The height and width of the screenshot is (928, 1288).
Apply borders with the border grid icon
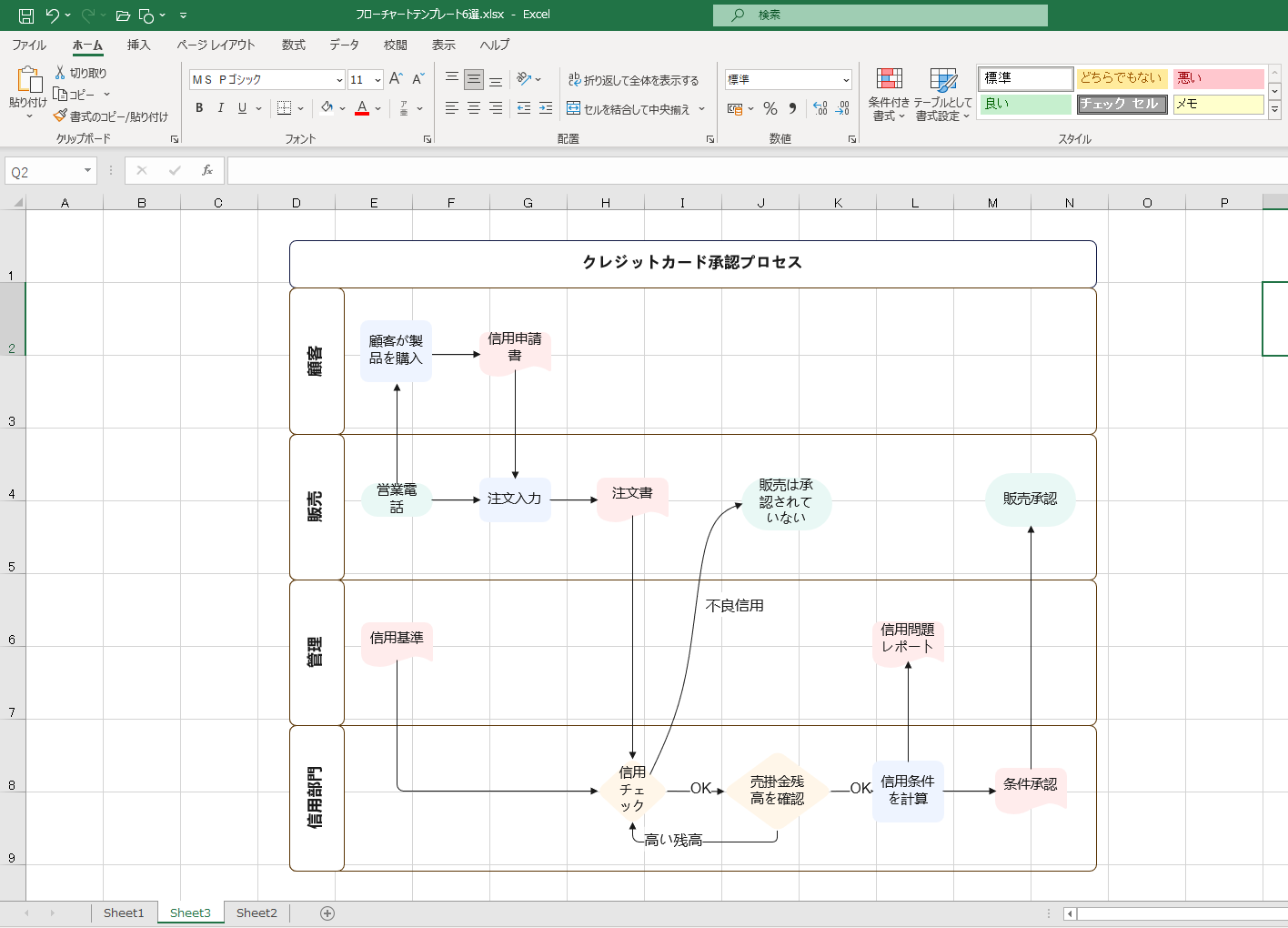[284, 108]
